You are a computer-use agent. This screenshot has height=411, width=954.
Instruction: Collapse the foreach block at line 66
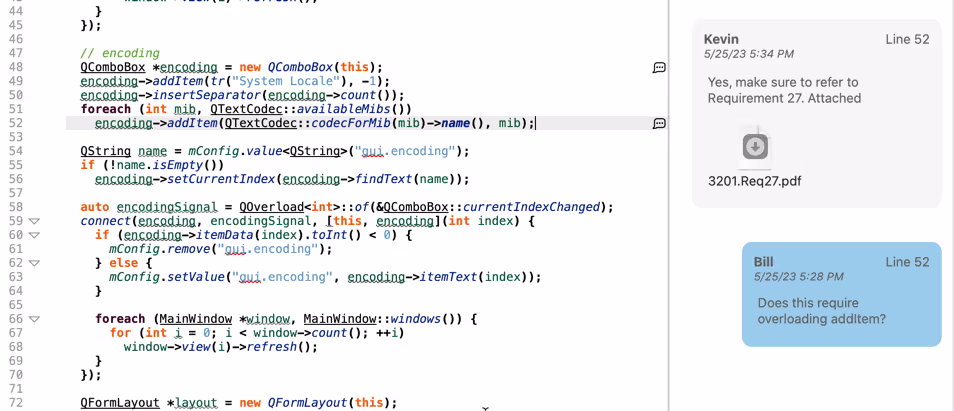33,319
